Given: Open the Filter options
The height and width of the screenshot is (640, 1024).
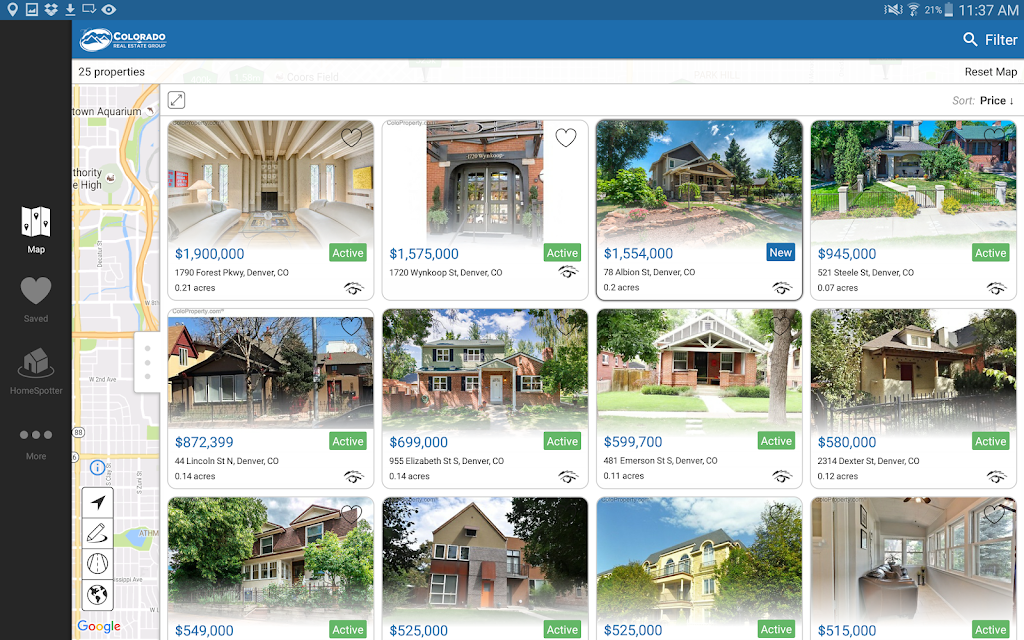Looking at the screenshot, I should pyautogui.click(x=1000, y=40).
